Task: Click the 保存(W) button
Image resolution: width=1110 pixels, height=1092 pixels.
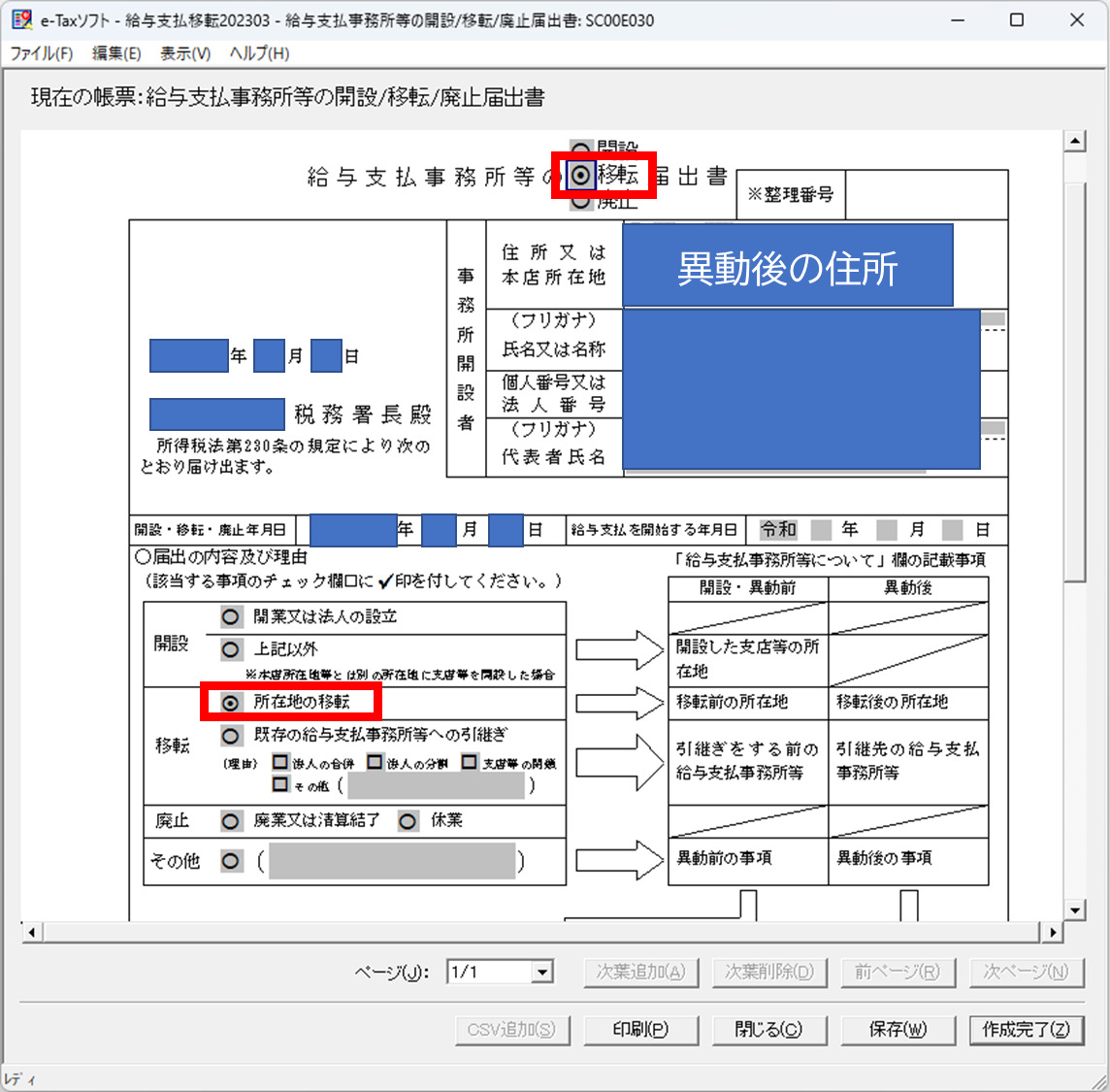Action: [897, 1030]
